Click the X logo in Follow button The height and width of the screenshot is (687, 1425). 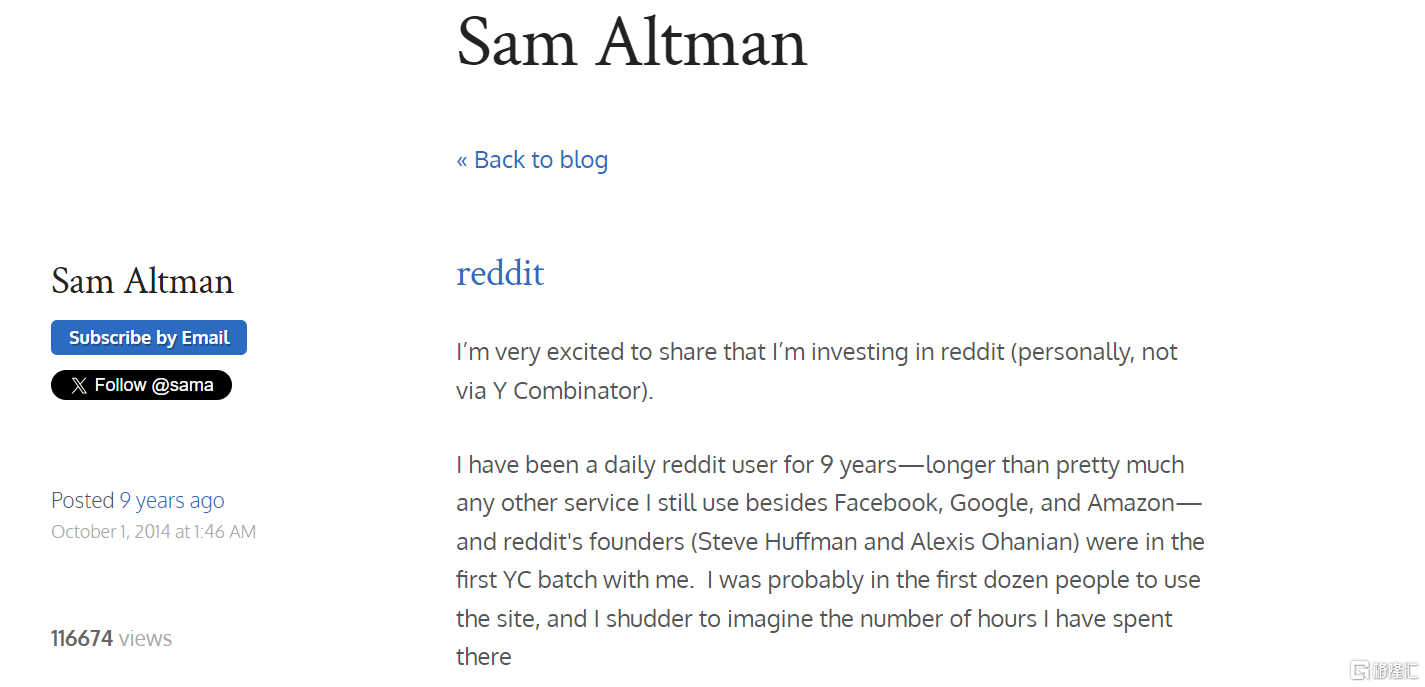pyautogui.click(x=79, y=386)
